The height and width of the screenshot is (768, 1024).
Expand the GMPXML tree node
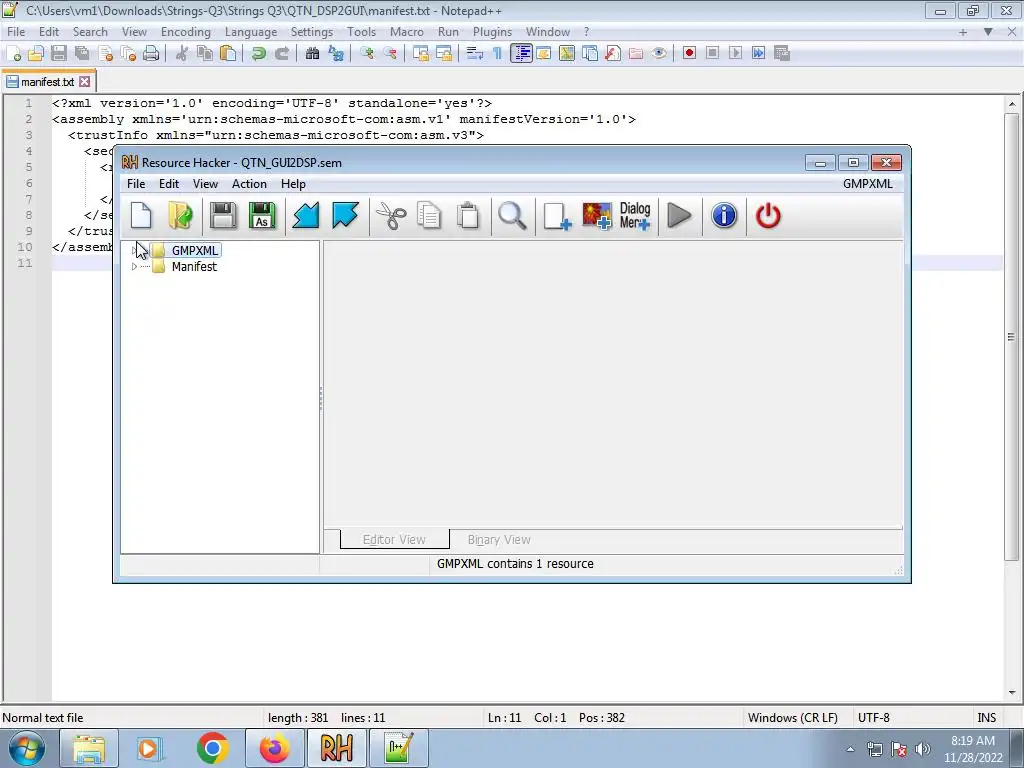pos(135,251)
